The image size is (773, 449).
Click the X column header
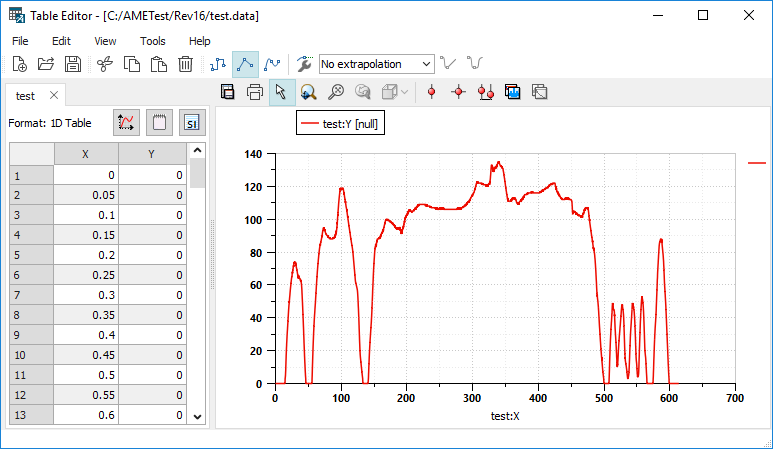85,153
